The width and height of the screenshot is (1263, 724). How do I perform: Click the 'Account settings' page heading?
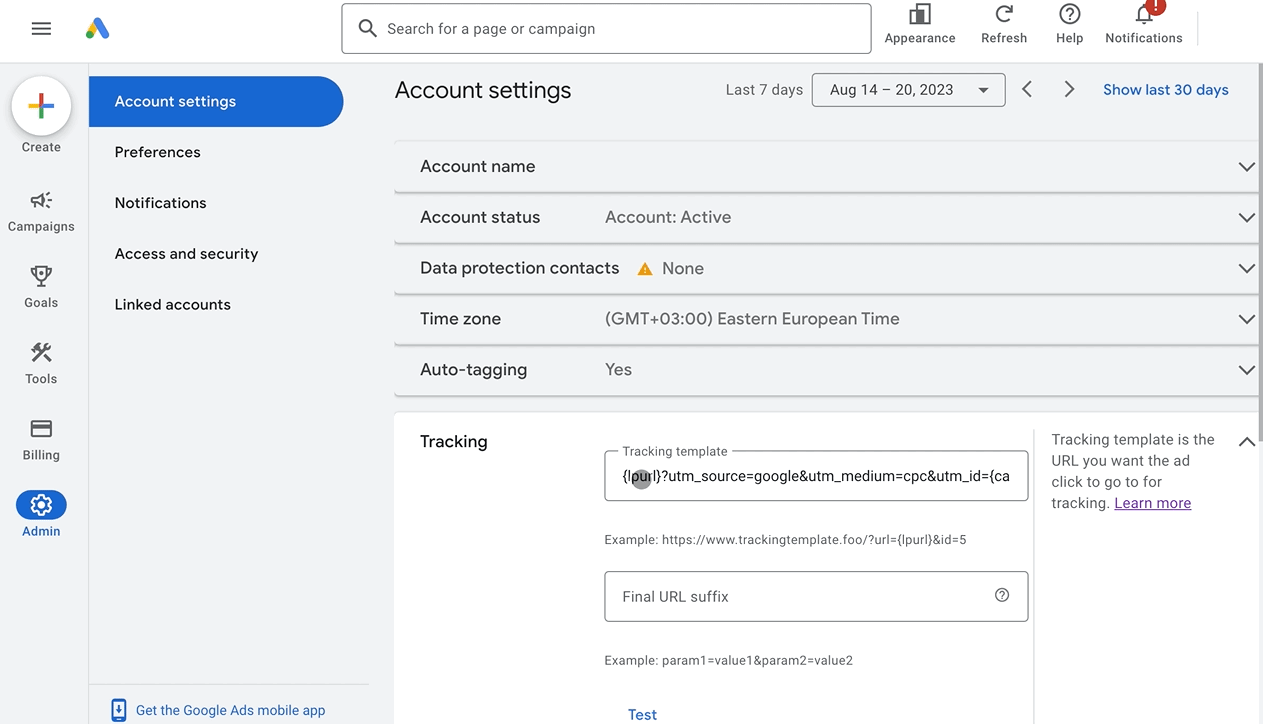[x=483, y=90]
